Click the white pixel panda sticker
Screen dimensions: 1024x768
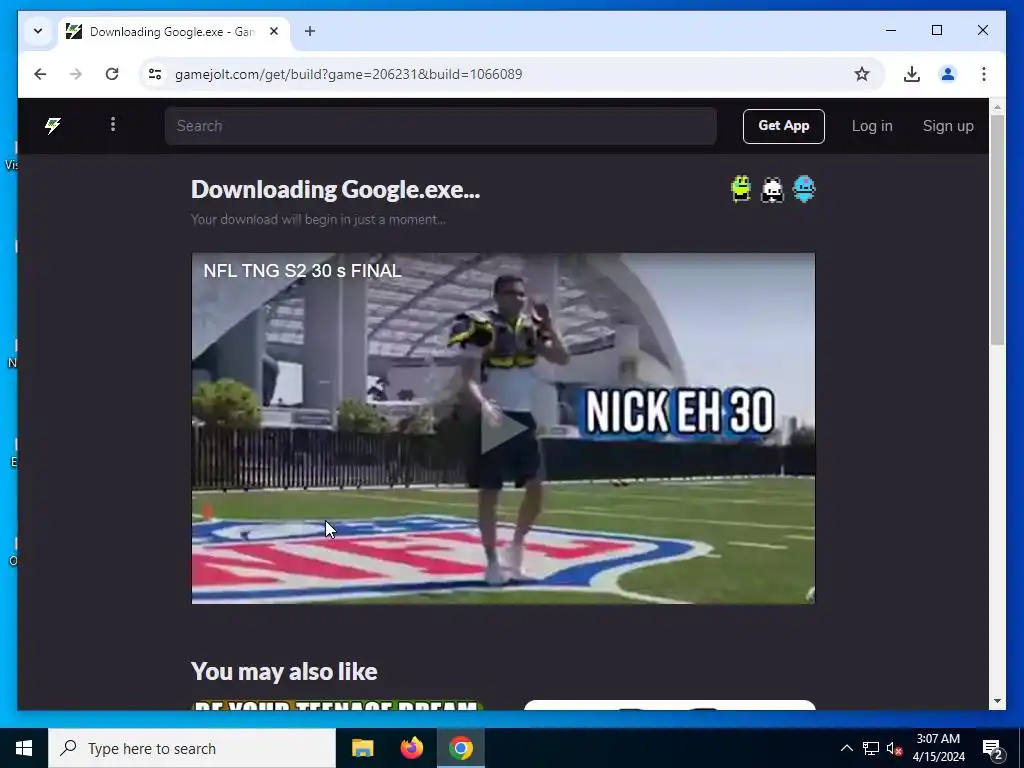pos(772,190)
